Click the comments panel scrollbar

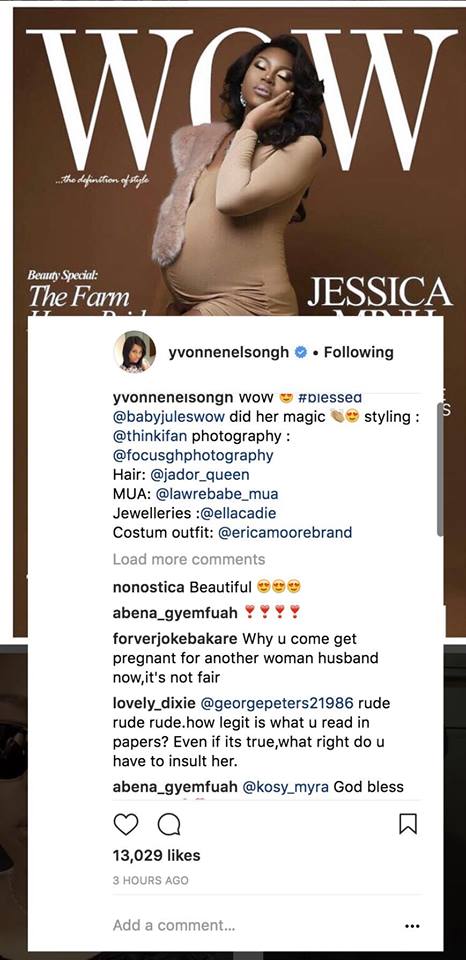click(439, 470)
